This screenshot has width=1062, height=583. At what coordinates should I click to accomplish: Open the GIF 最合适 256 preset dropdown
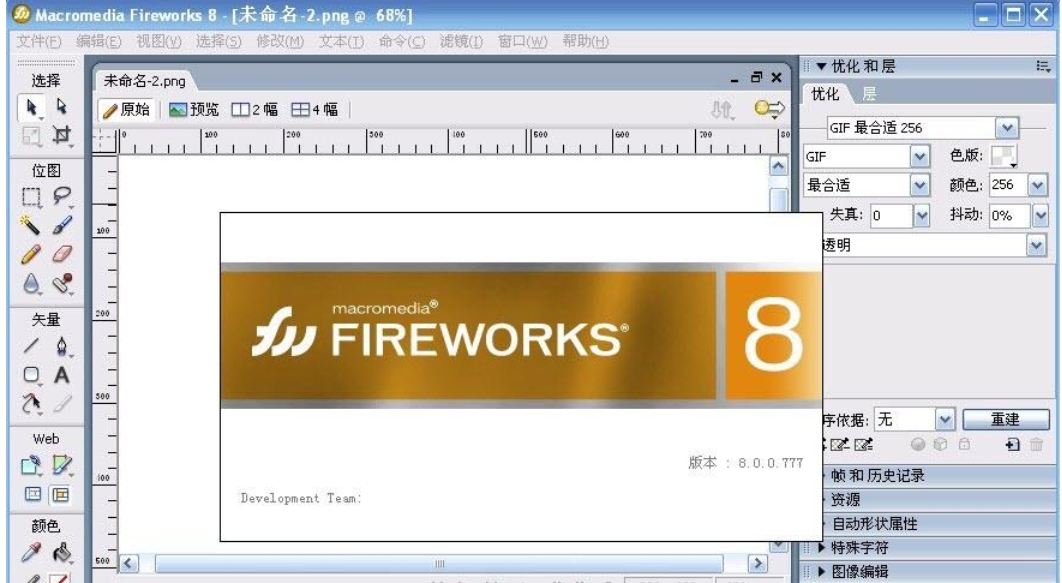[x=1006, y=128]
